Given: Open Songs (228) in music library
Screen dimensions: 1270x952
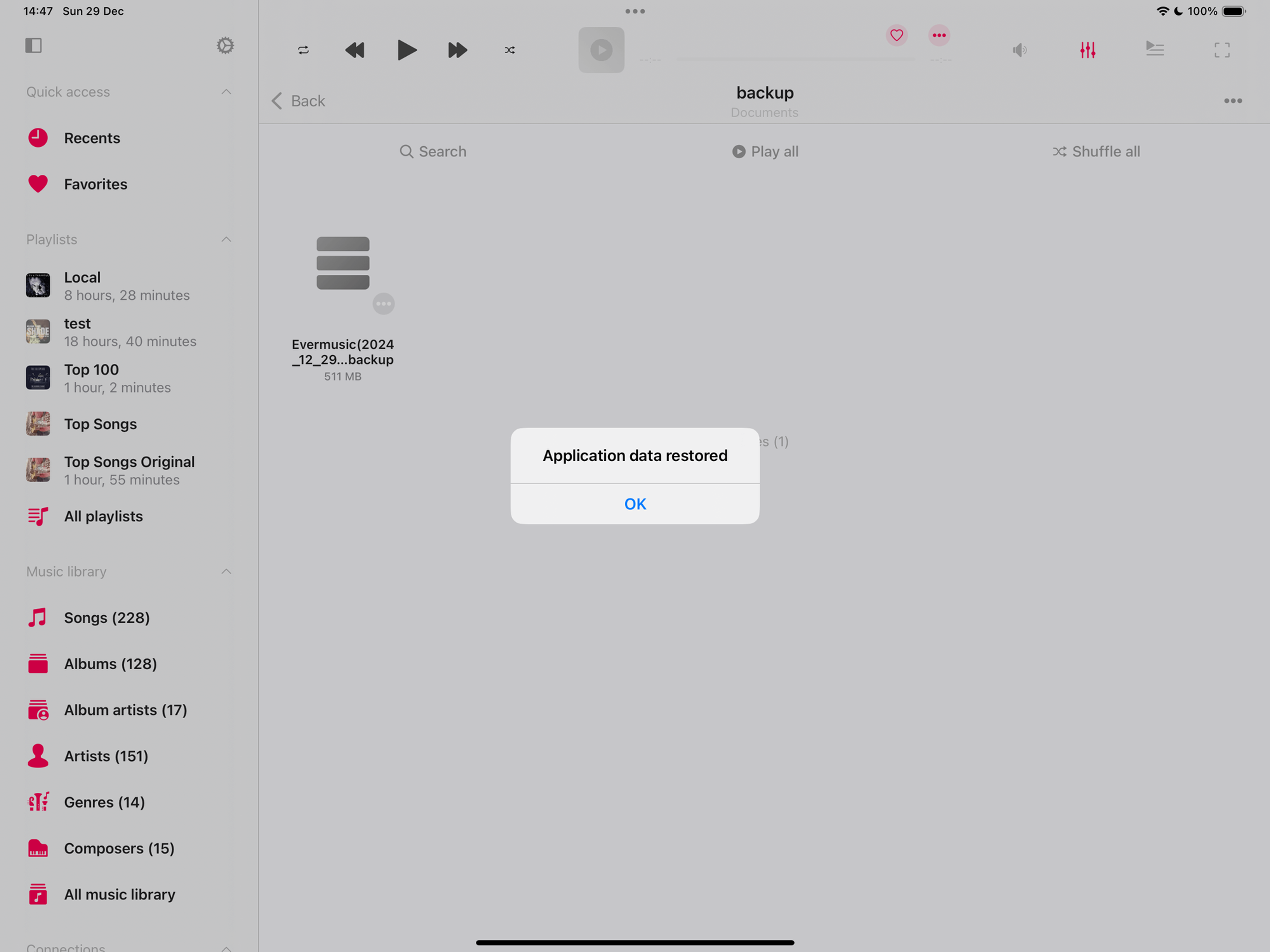Looking at the screenshot, I should (x=107, y=618).
